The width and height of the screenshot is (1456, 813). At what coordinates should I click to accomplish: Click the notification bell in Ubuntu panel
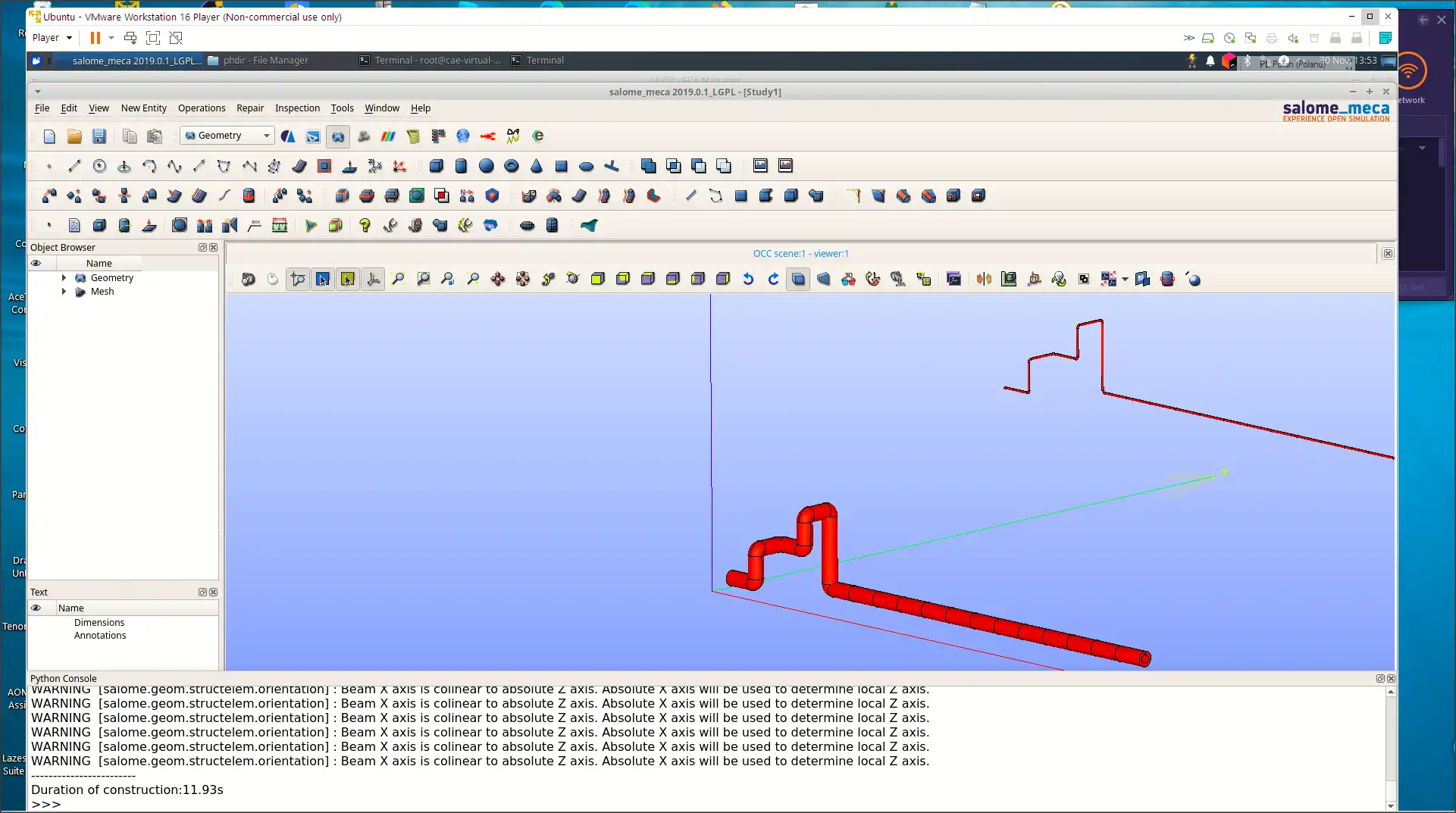click(1210, 61)
